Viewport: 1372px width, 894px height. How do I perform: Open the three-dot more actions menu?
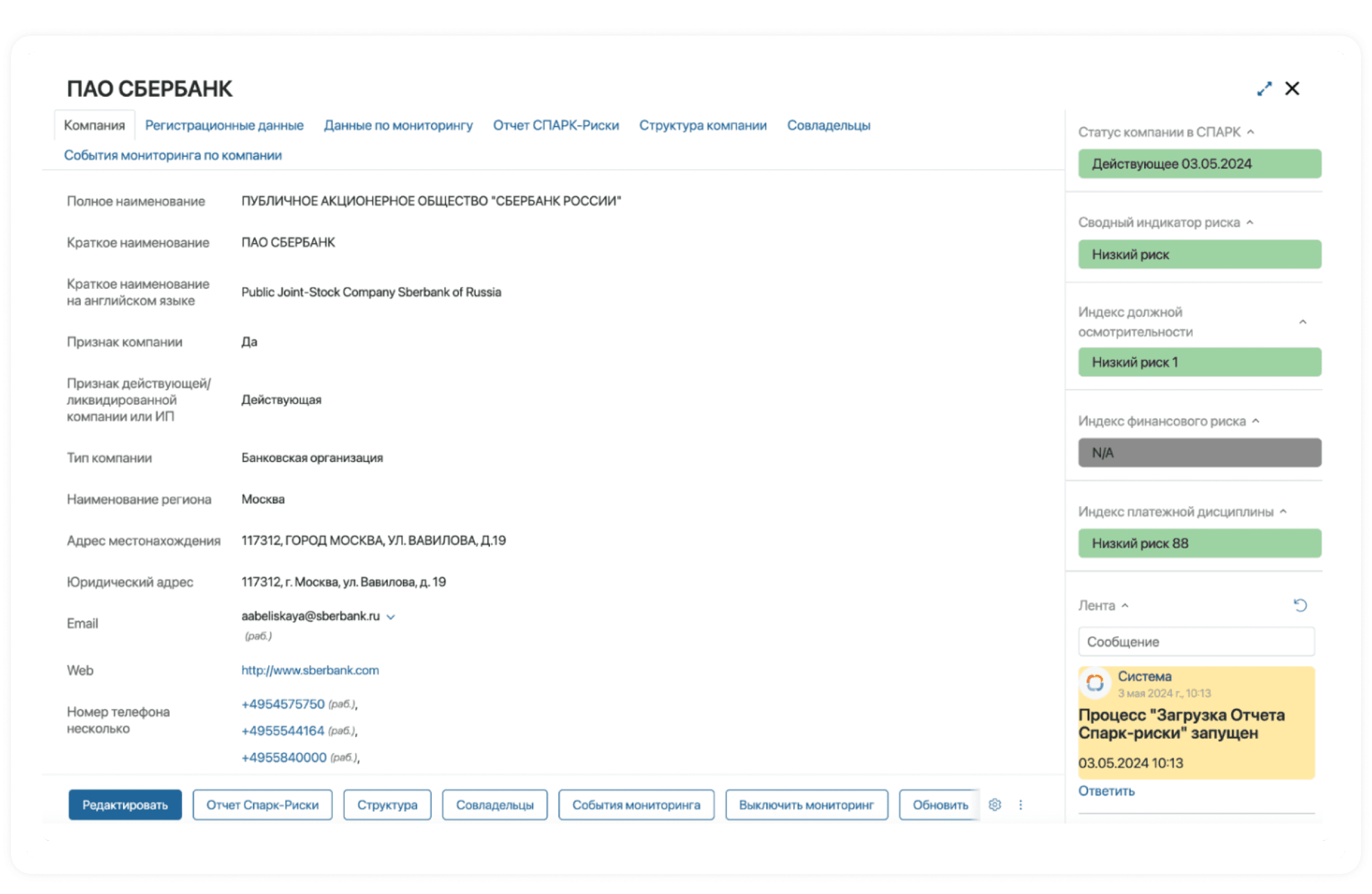[x=1021, y=805]
